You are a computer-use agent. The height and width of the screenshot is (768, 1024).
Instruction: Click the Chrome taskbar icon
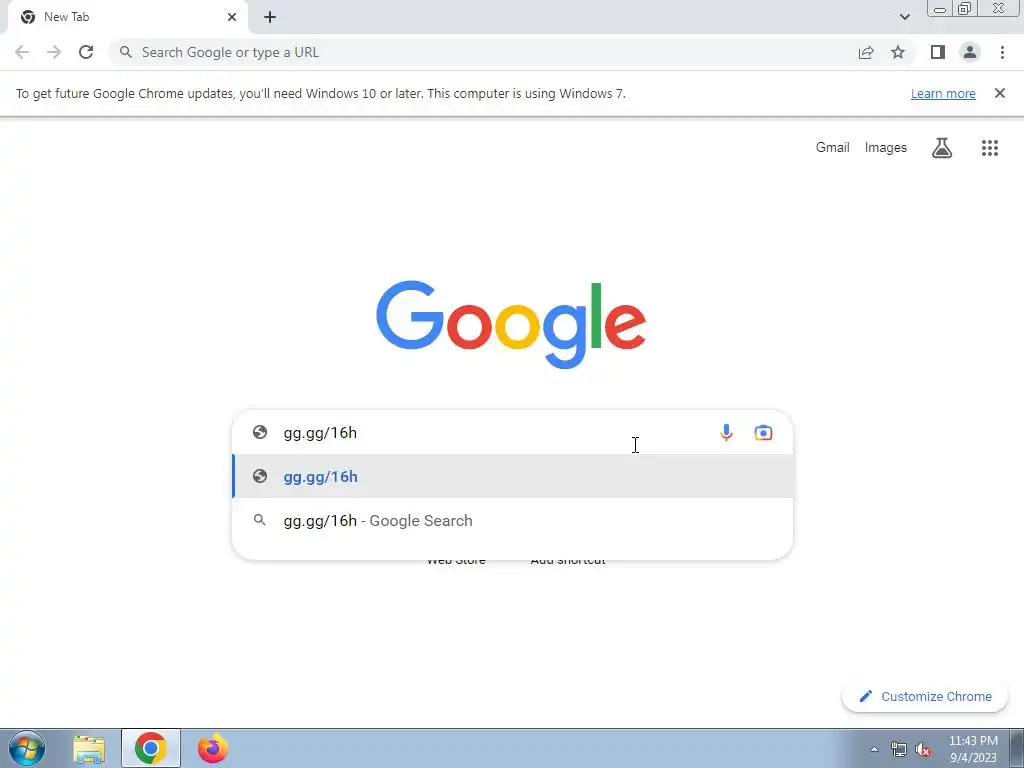[151, 748]
